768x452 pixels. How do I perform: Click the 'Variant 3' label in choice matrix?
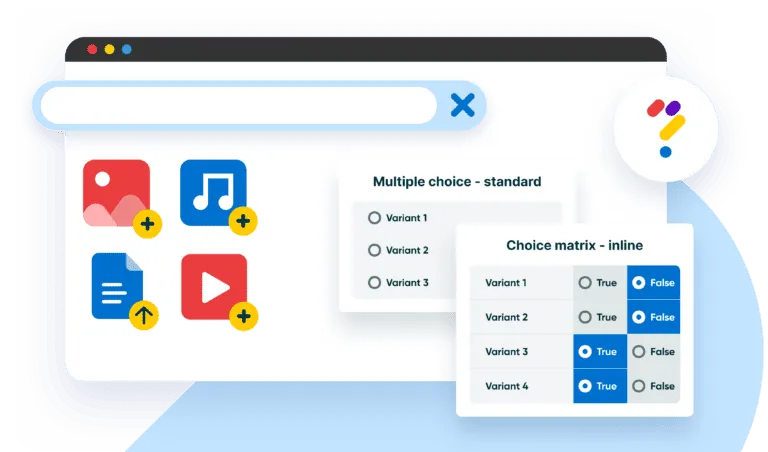506,351
